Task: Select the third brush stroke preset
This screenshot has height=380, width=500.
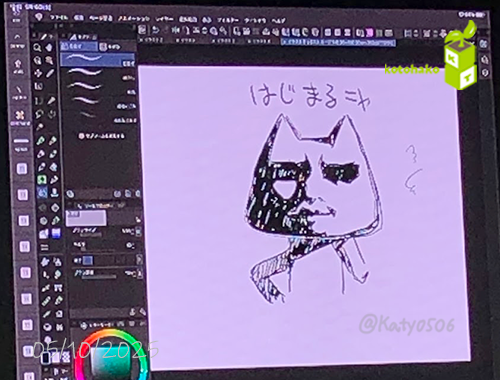Action: tap(99, 88)
